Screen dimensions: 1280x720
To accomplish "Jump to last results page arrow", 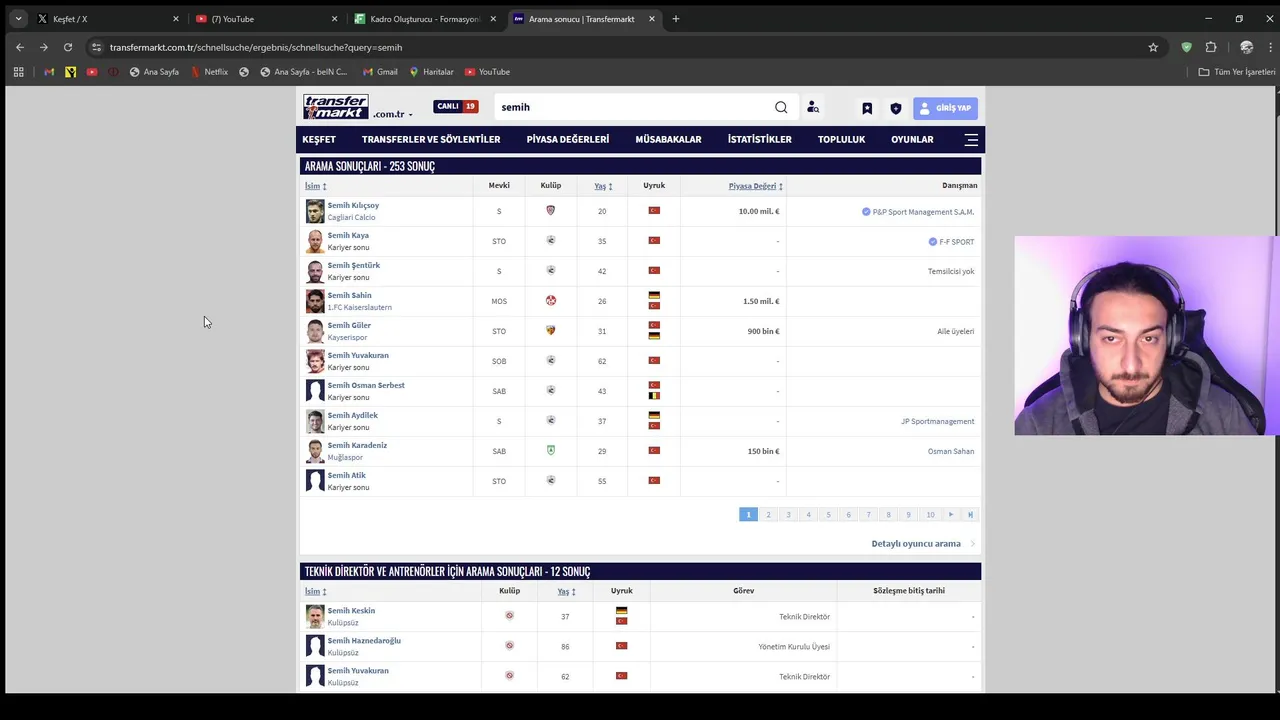I will pos(970,515).
